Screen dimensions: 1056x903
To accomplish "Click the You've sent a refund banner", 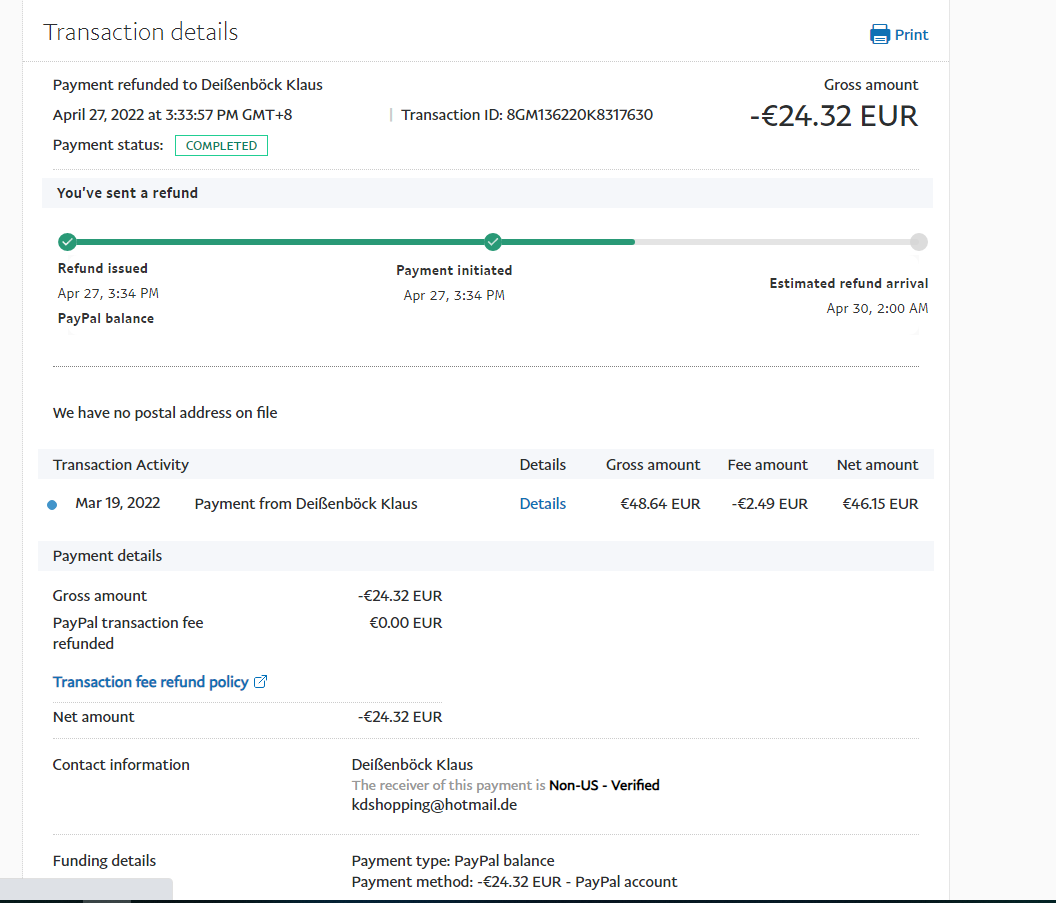I will tap(127, 193).
